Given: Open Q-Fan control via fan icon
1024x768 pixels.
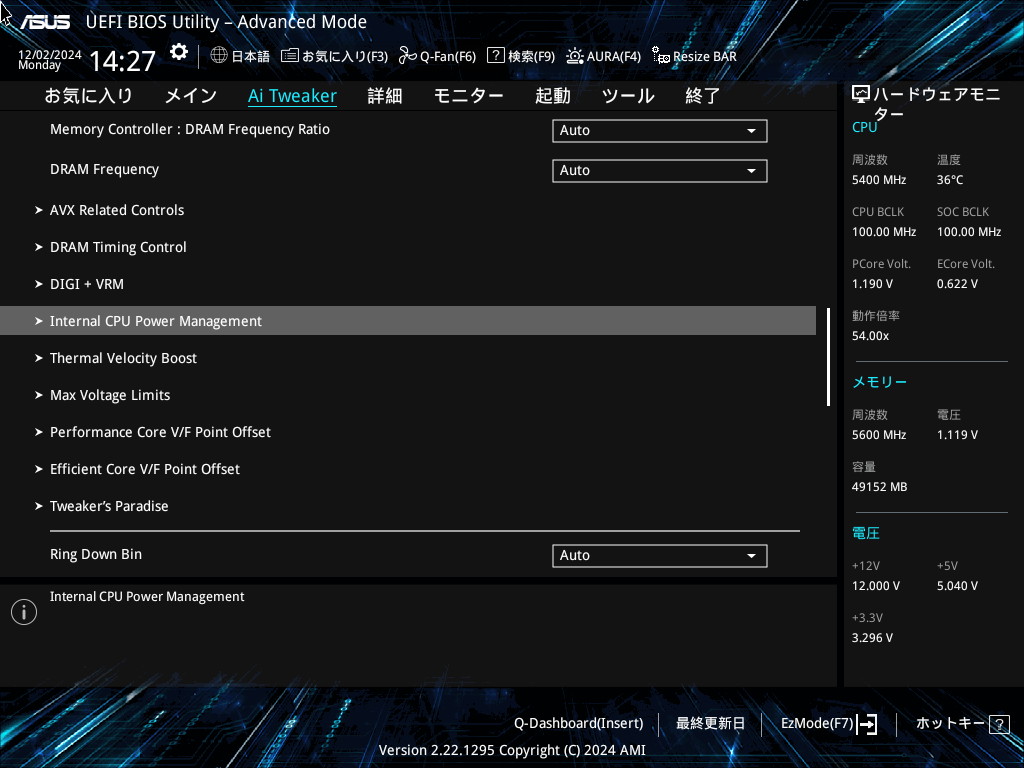Looking at the screenshot, I should tap(408, 56).
